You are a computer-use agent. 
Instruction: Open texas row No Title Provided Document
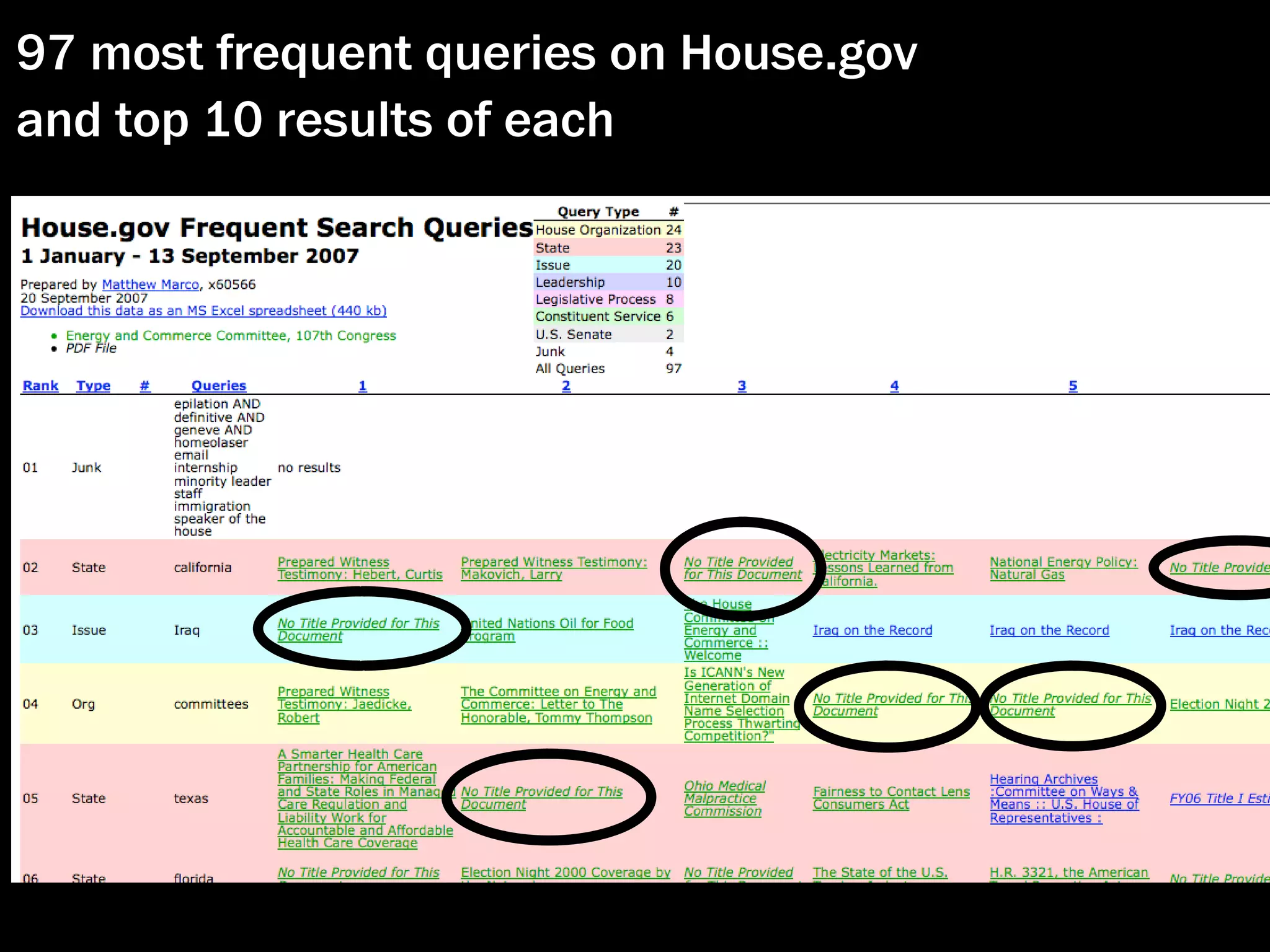click(x=541, y=798)
